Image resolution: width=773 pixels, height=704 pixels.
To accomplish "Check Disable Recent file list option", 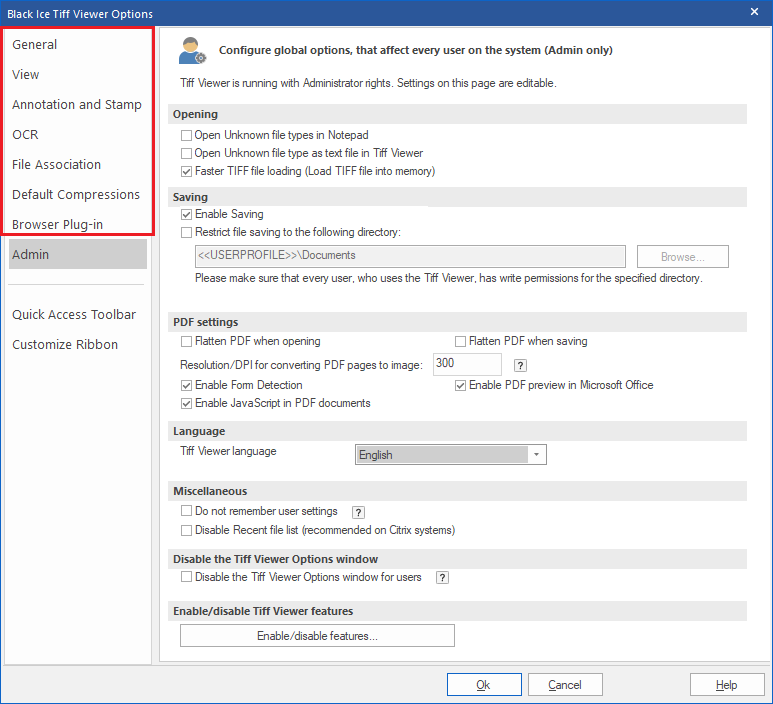I will point(186,530).
